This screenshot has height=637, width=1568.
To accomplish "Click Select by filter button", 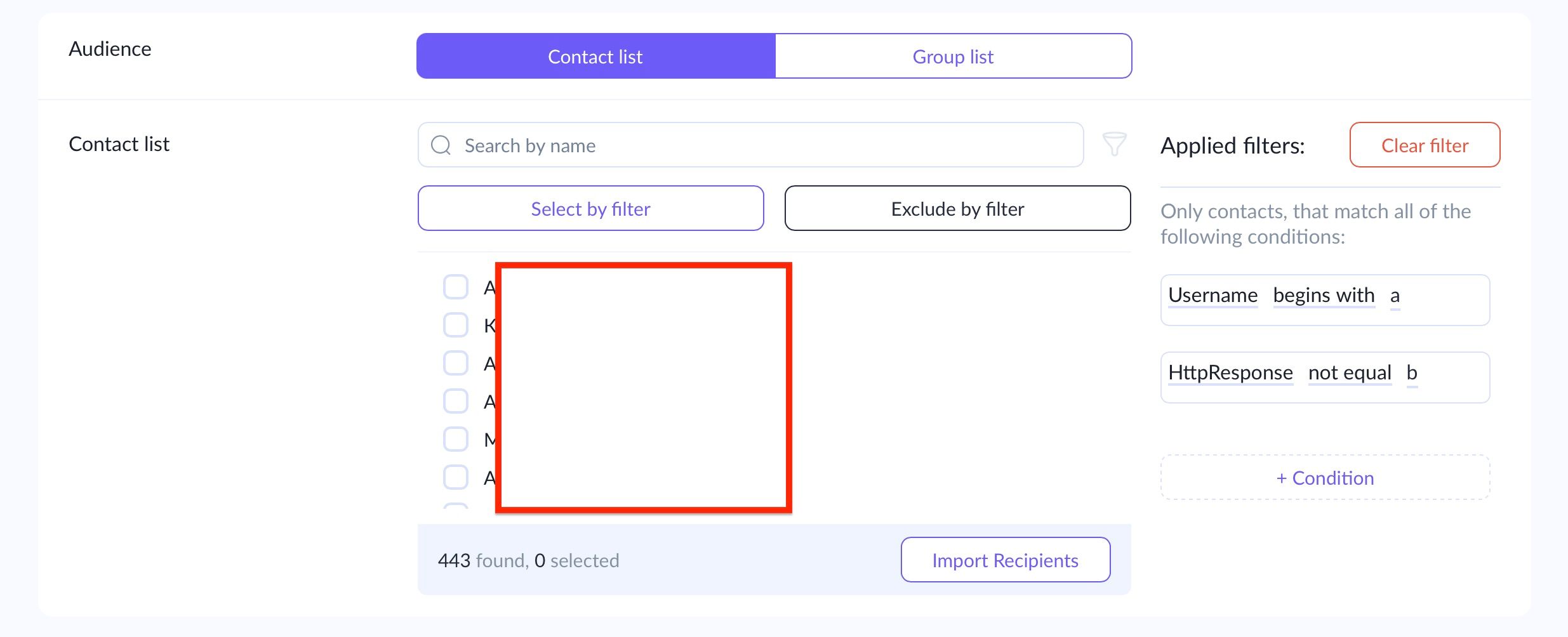I will (x=590, y=209).
